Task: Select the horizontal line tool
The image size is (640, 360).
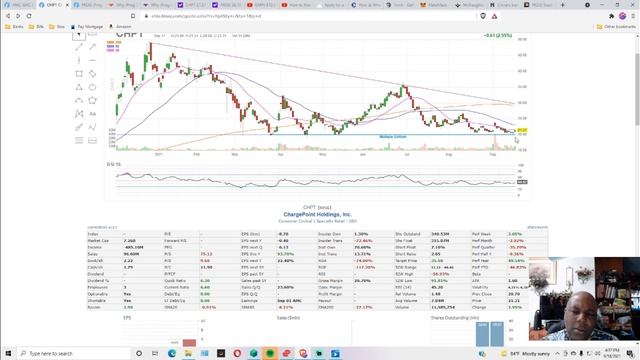Action: pos(93,60)
